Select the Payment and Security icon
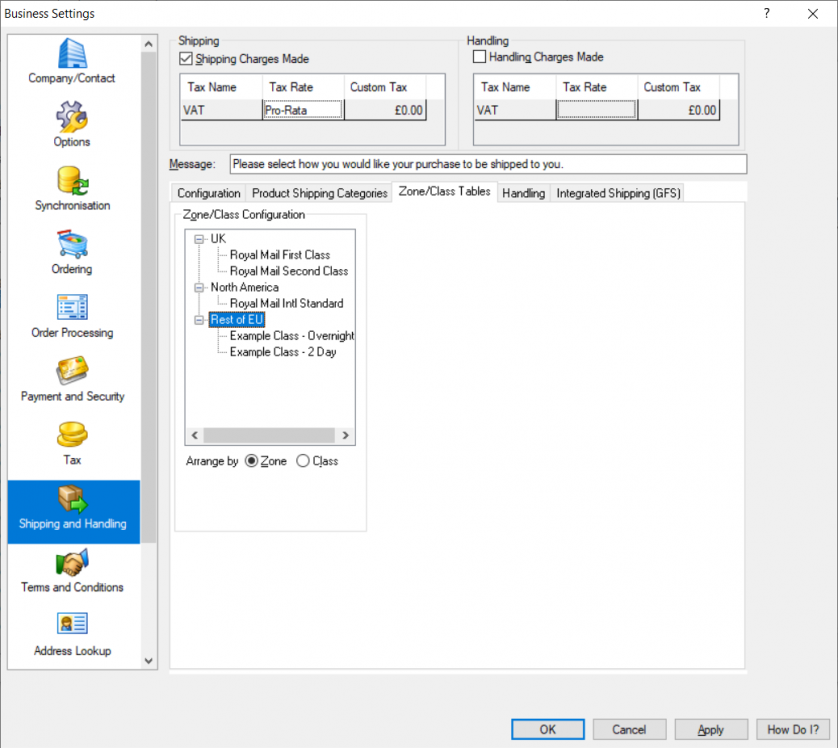The image size is (838, 748). [72, 372]
